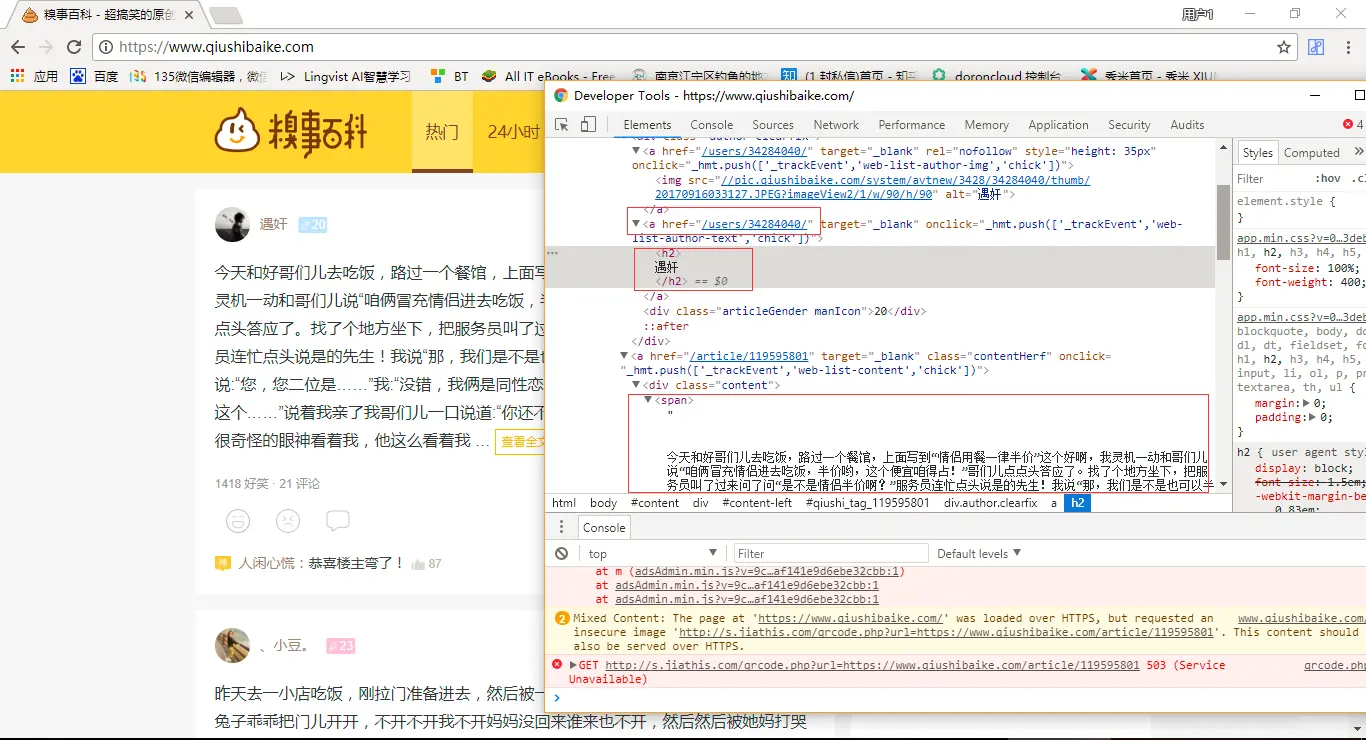This screenshot has width=1366, height=740.
Task: Click the 遇奸 author name link
Action: point(273,224)
